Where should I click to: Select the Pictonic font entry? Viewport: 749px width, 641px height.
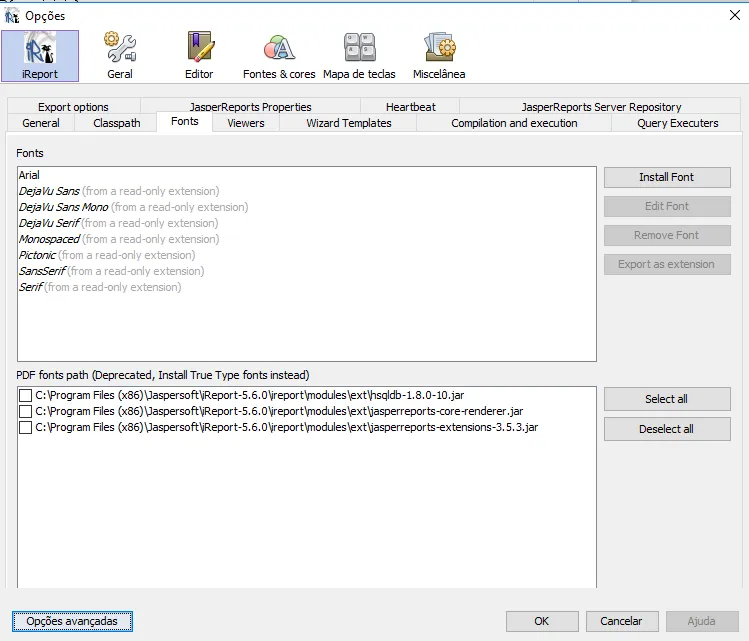click(x=307, y=255)
